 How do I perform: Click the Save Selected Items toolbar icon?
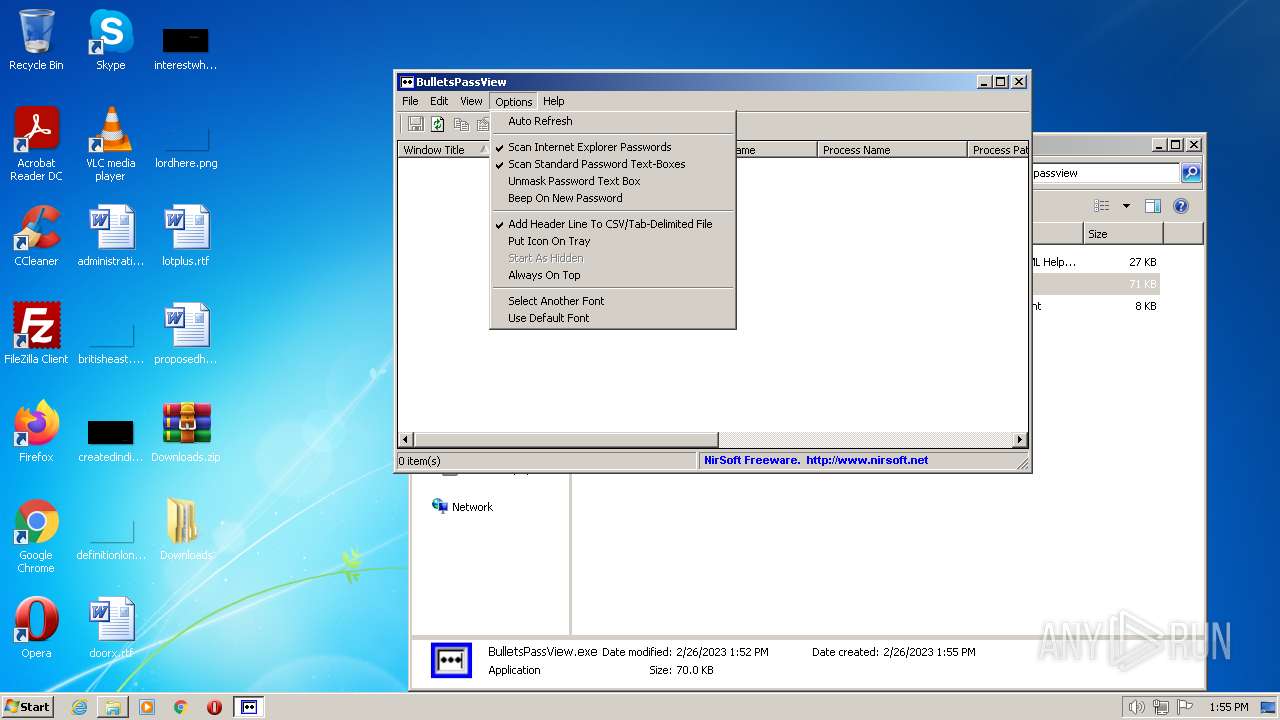(x=415, y=124)
